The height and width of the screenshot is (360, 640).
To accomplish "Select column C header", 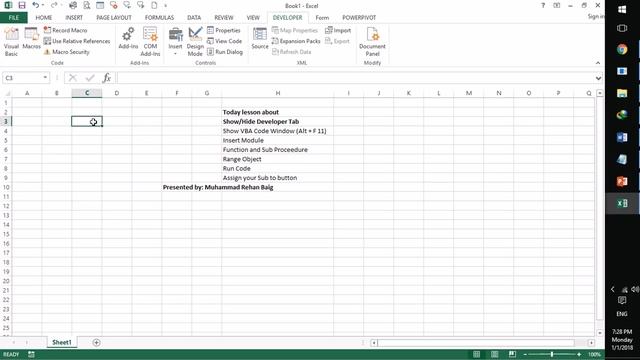I will (x=87, y=93).
